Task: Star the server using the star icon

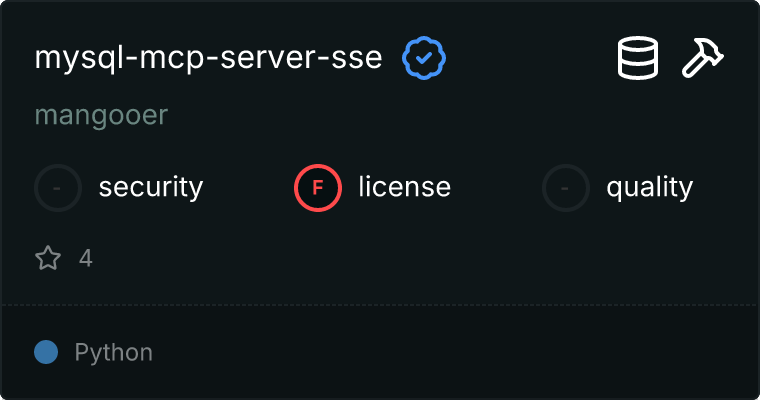Action: pyautogui.click(x=48, y=259)
